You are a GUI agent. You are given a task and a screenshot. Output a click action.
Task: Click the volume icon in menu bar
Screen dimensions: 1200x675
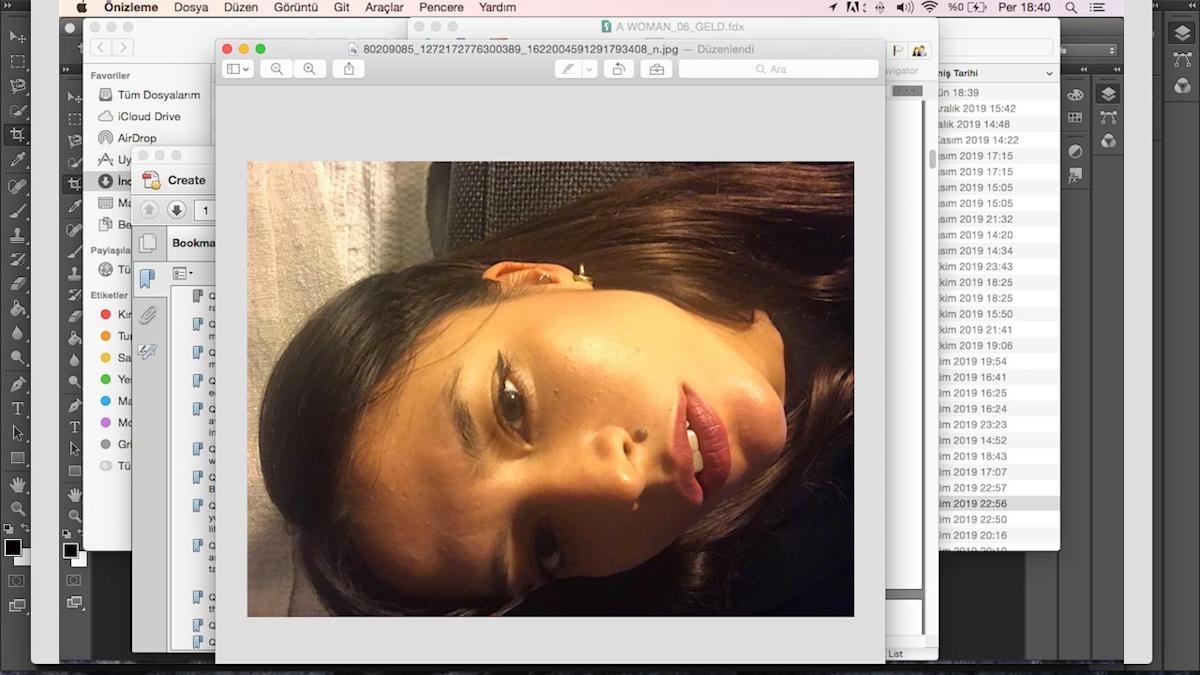click(905, 7)
